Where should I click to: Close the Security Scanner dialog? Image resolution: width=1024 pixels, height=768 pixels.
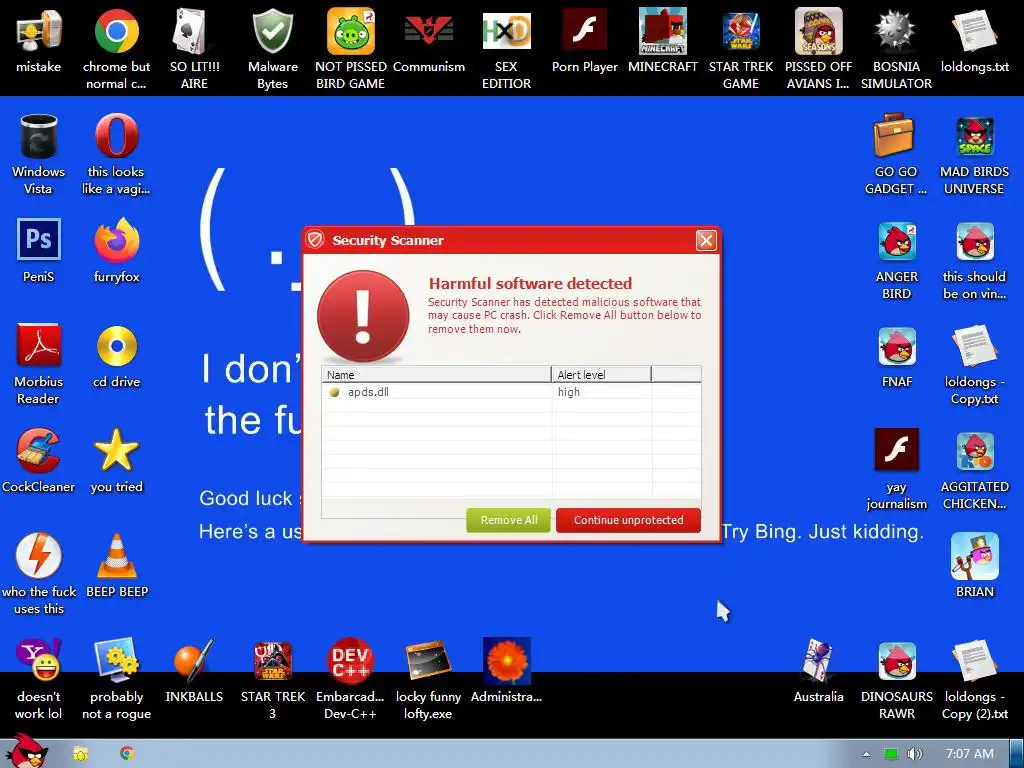click(x=706, y=240)
